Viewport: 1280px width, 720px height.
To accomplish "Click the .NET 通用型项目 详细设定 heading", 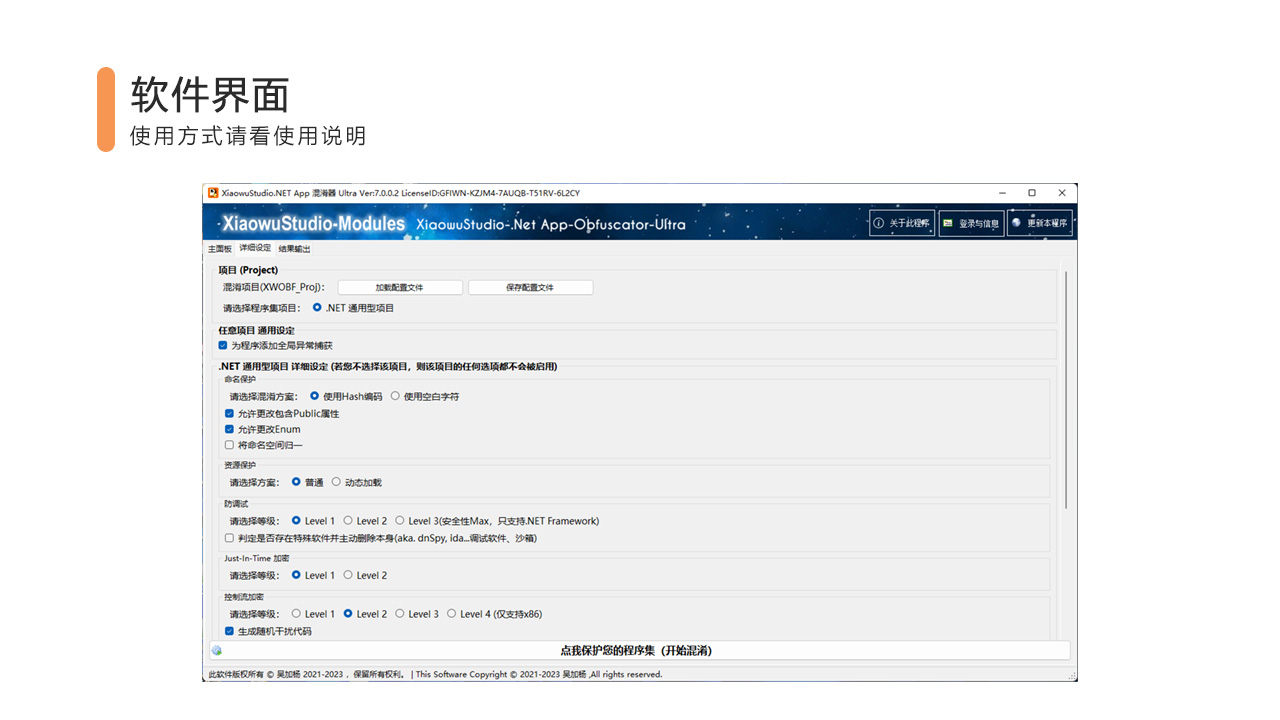I will (x=388, y=366).
